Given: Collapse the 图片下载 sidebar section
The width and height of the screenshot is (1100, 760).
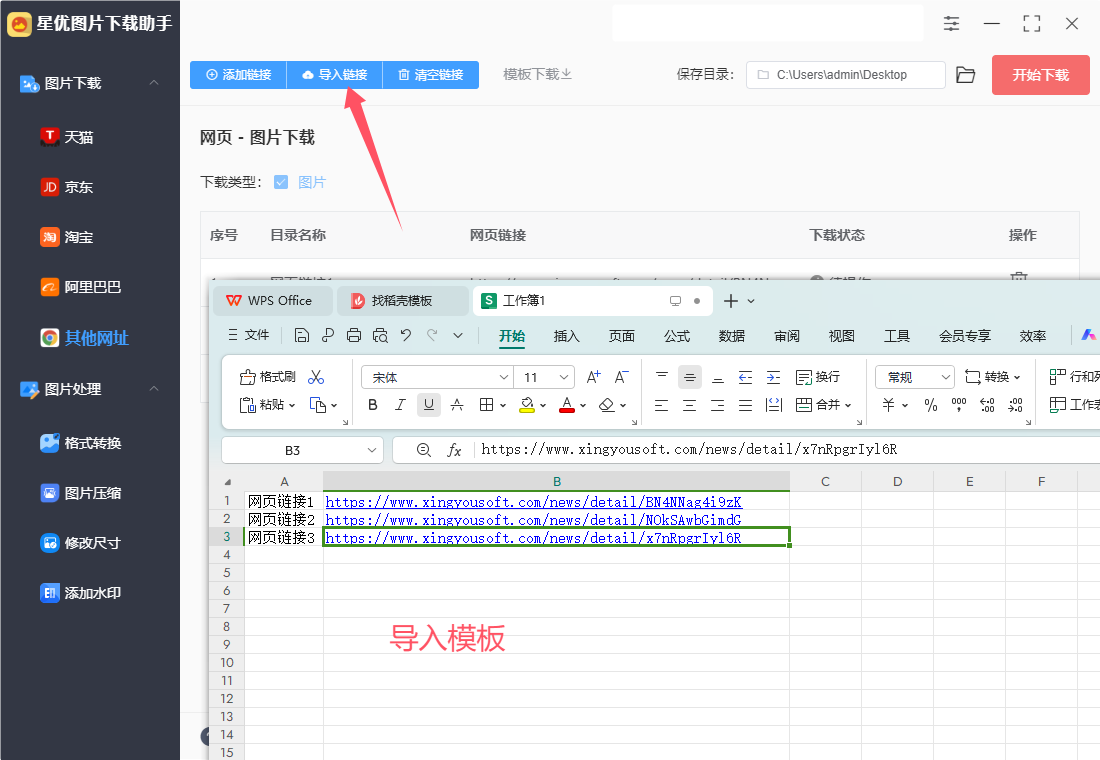Looking at the screenshot, I should (154, 83).
